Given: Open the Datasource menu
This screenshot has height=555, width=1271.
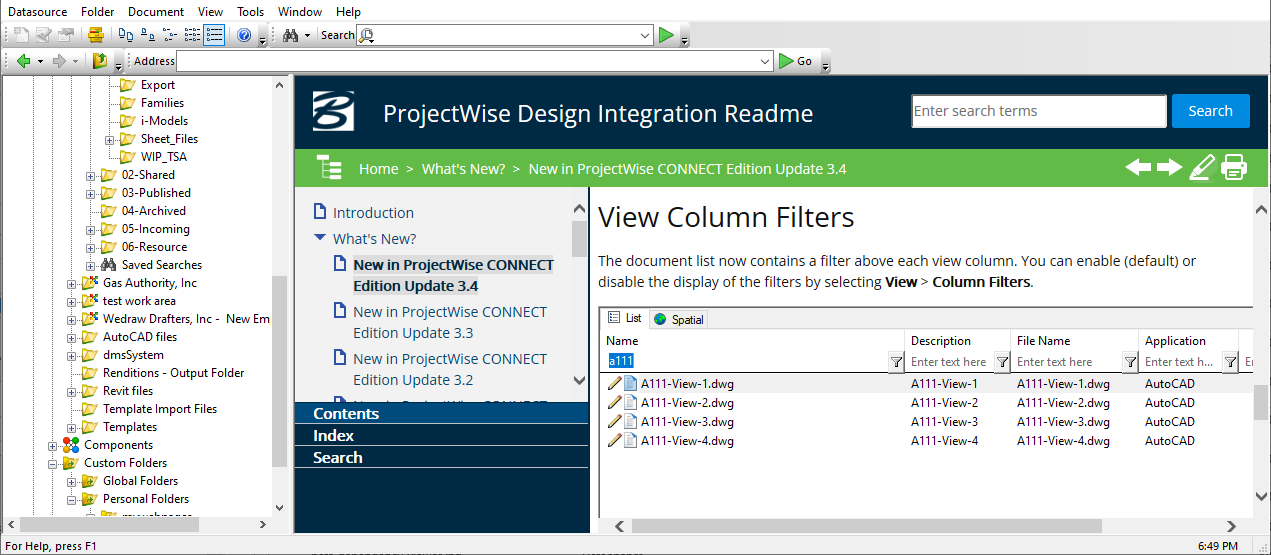Looking at the screenshot, I should coord(37,11).
